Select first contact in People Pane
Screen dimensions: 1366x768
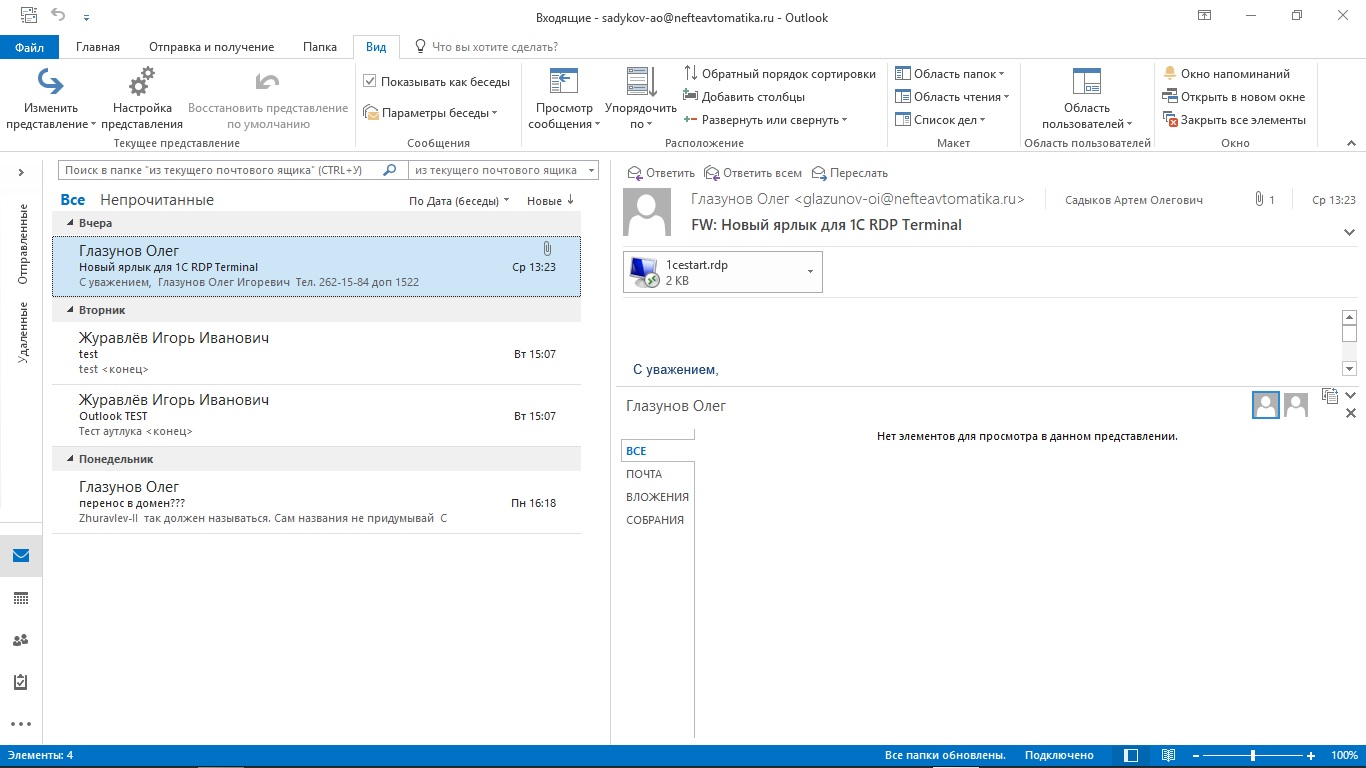click(1266, 405)
